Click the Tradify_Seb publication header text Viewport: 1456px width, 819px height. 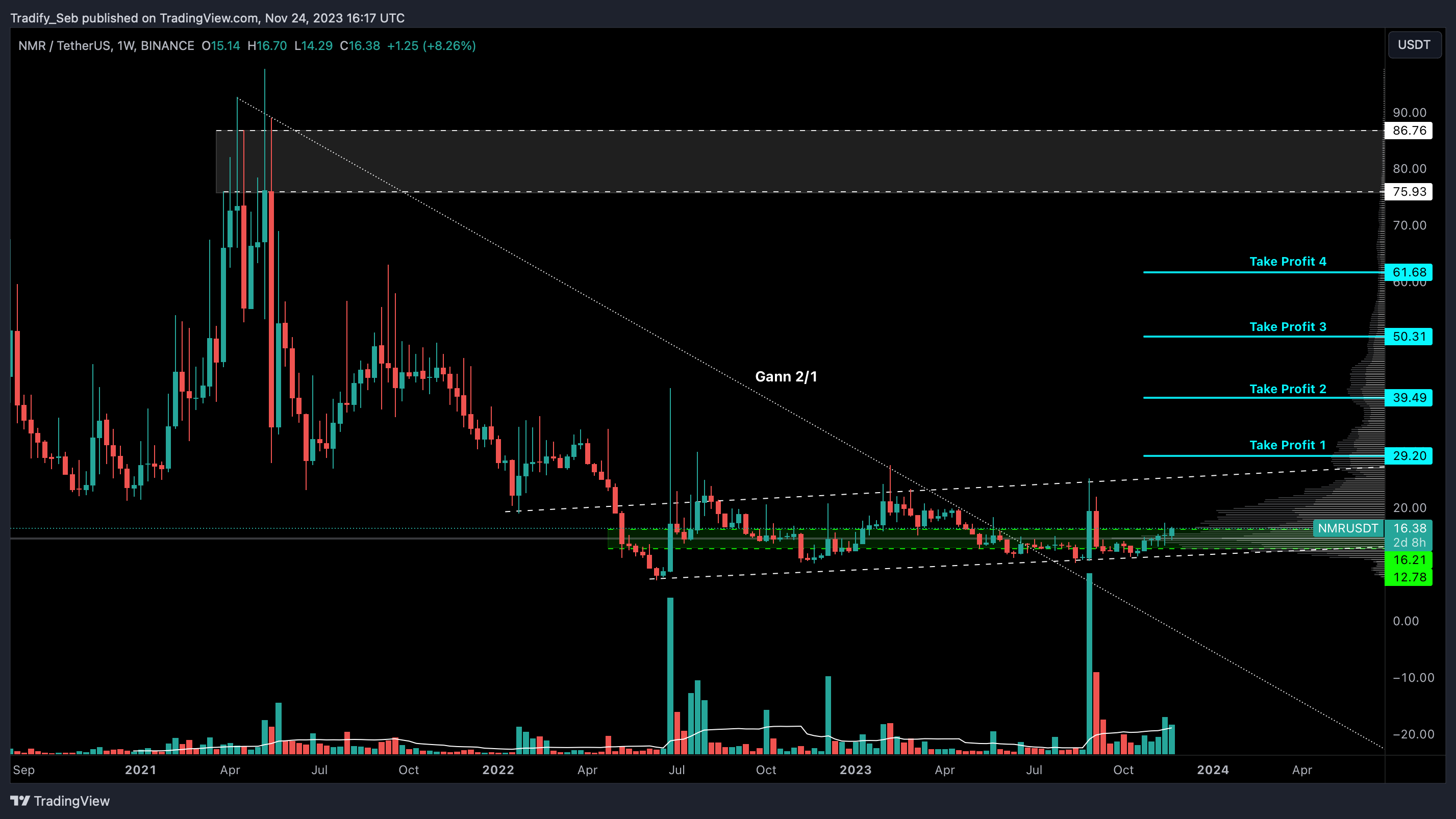208,18
